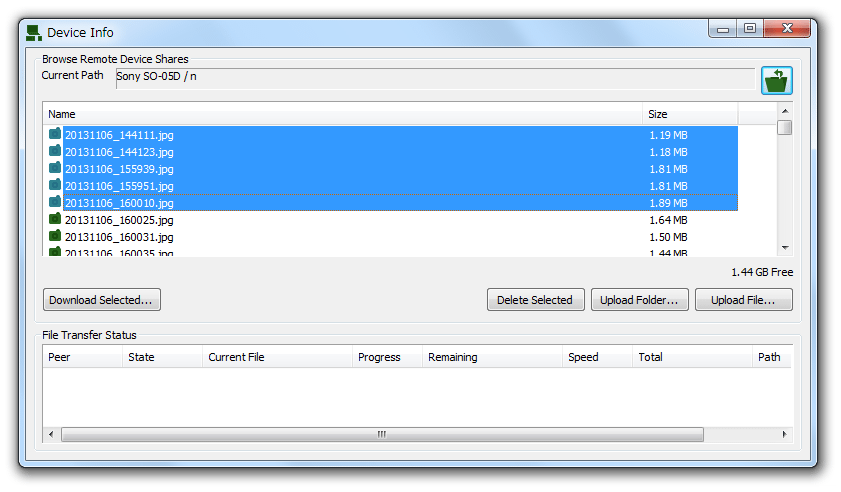The width and height of the screenshot is (841, 492).
Task: Sort files by the Size column header
Action: point(690,114)
